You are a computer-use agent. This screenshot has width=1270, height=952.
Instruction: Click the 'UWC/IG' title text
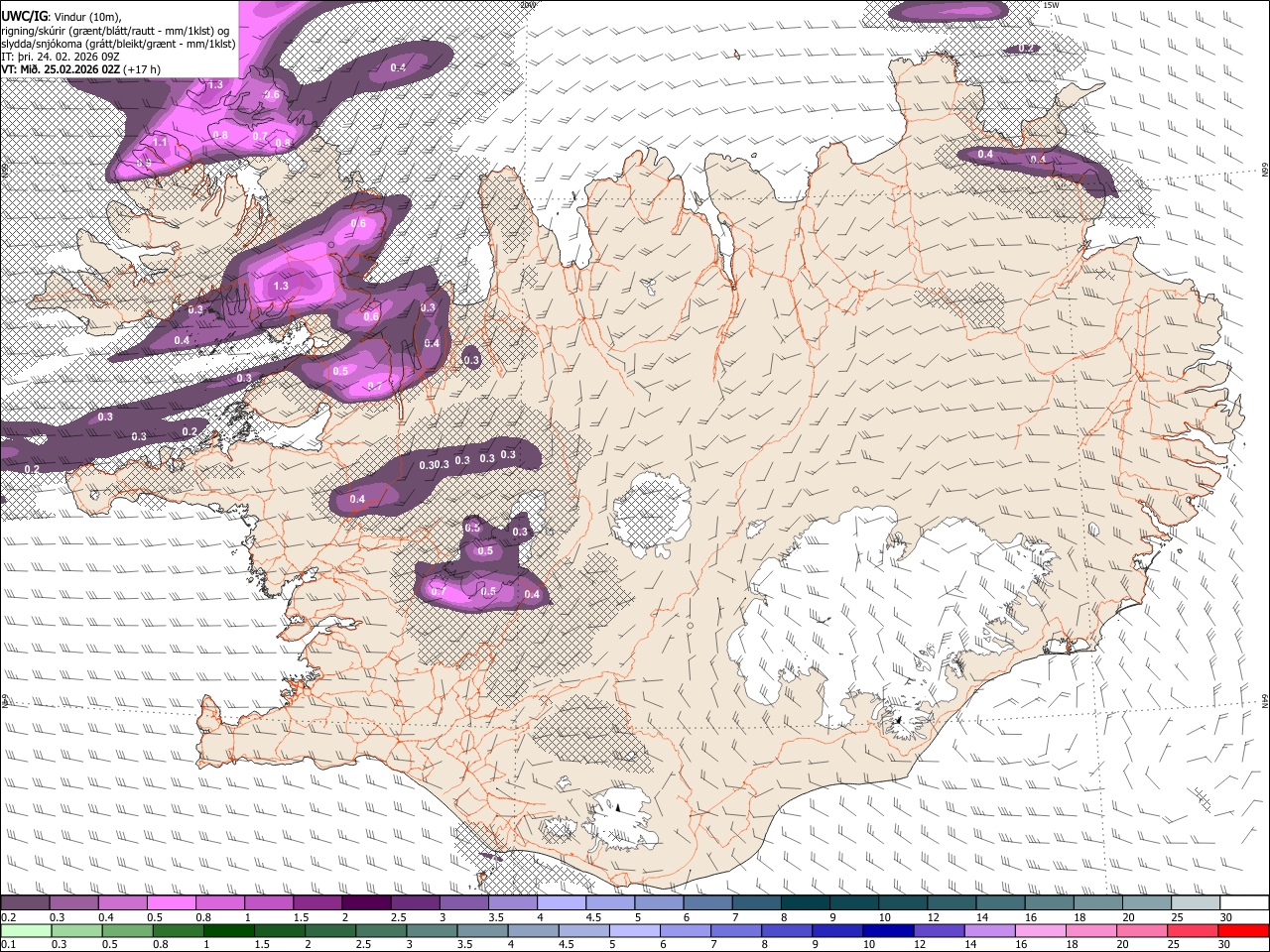pos(24,15)
